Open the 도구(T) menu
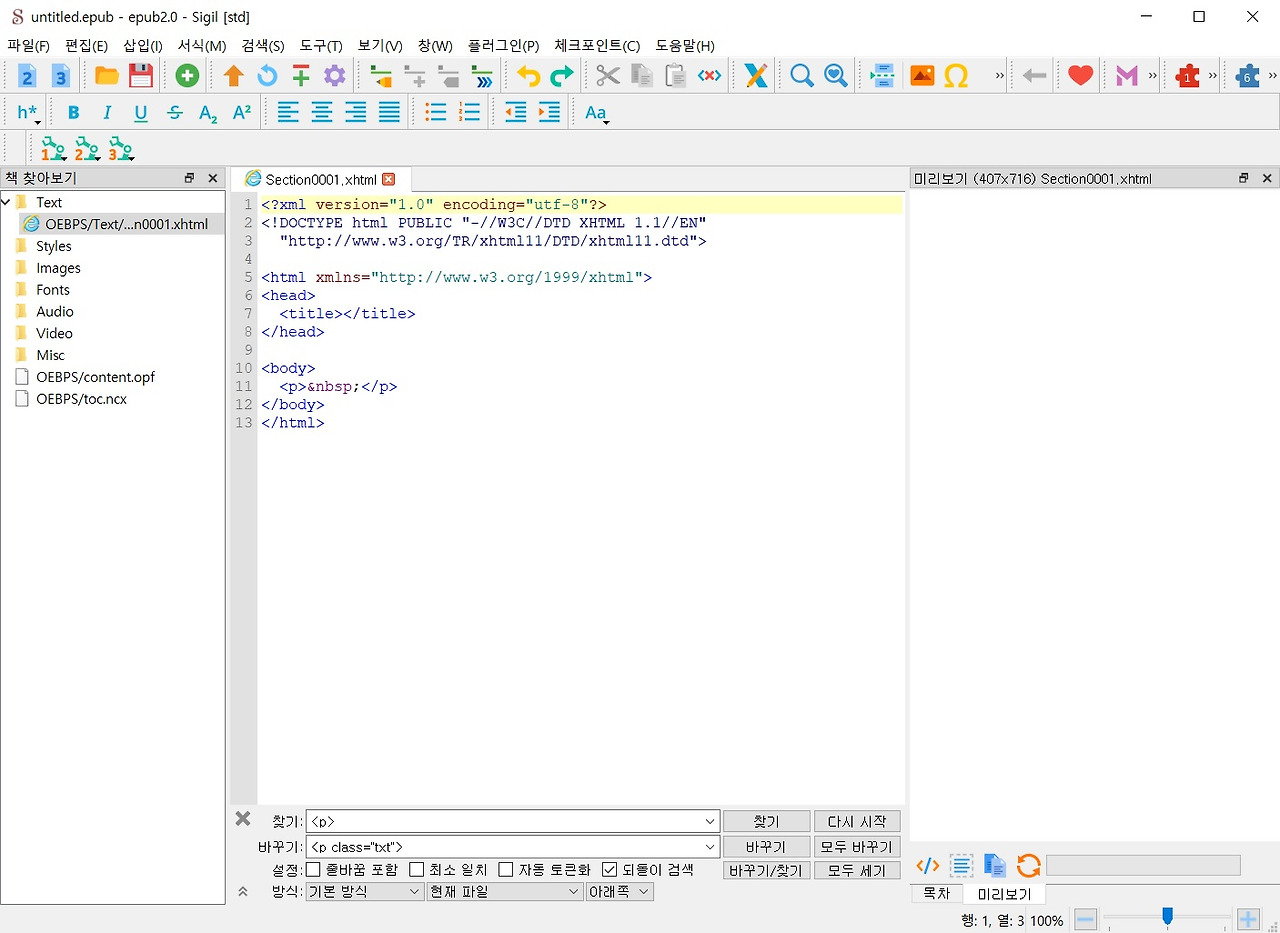Viewport: 1280px width, 933px height. coord(320,46)
